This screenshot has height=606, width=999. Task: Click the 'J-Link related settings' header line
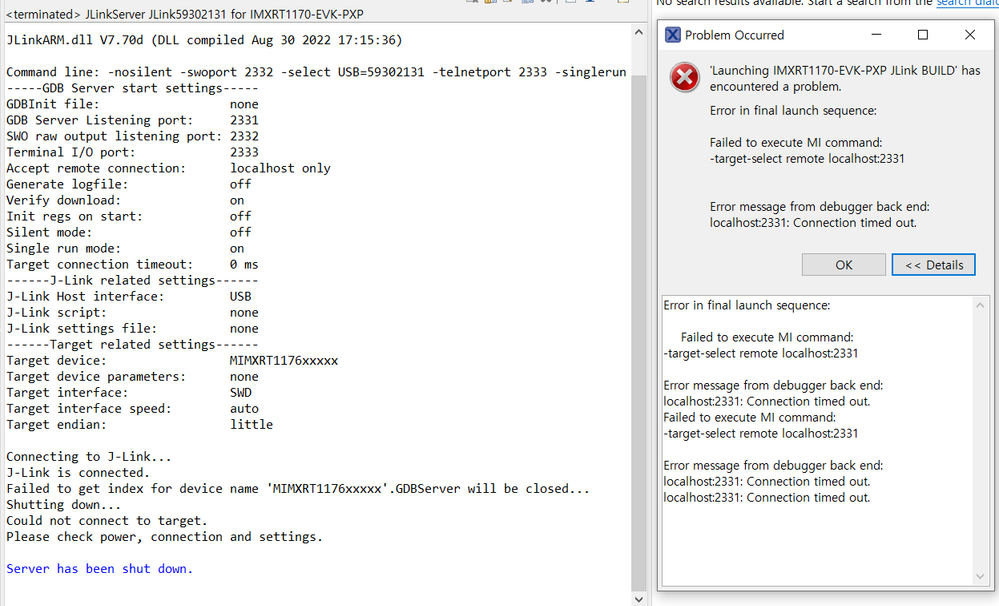132,280
